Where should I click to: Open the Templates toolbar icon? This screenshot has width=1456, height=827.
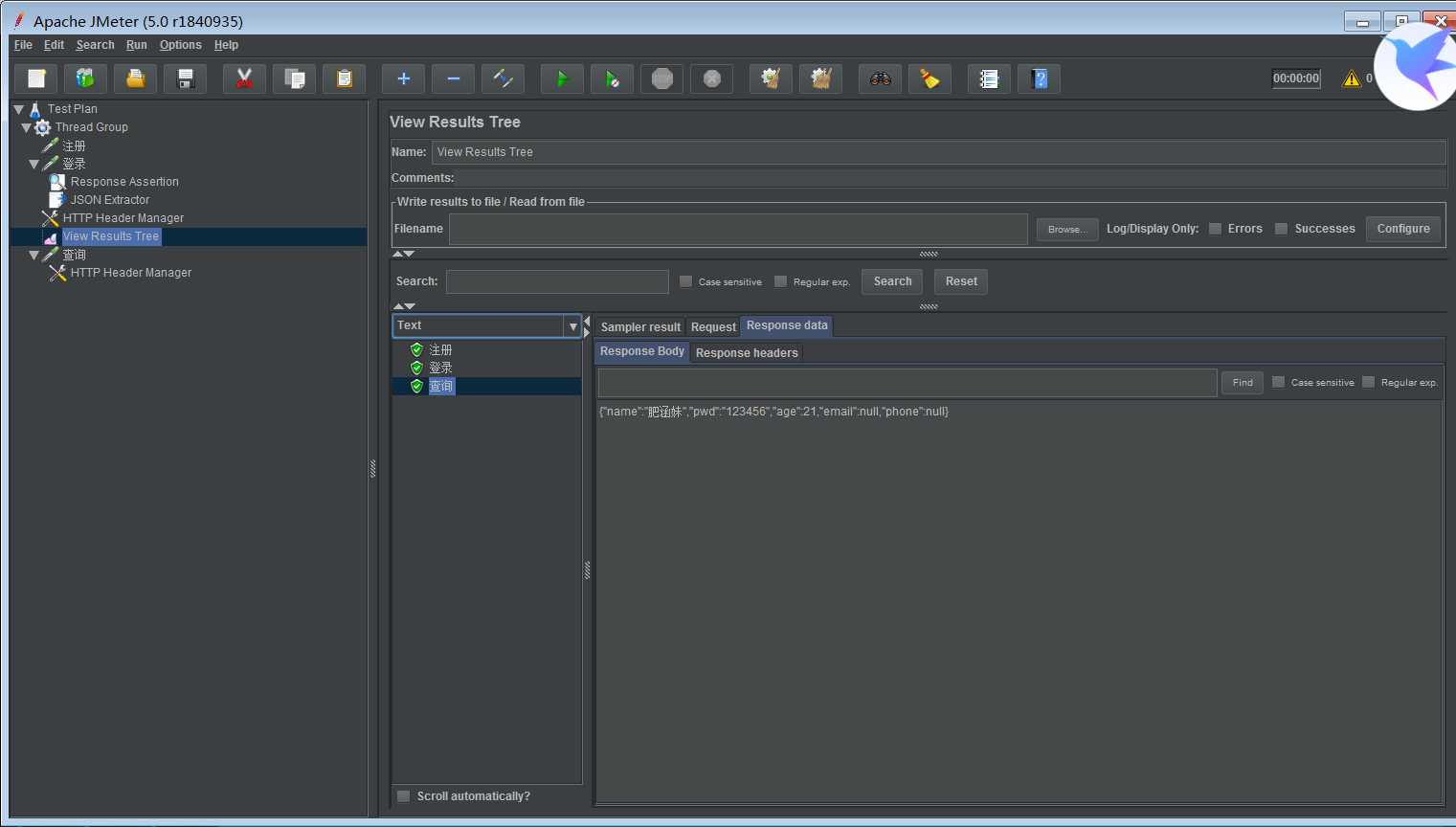(x=85, y=78)
